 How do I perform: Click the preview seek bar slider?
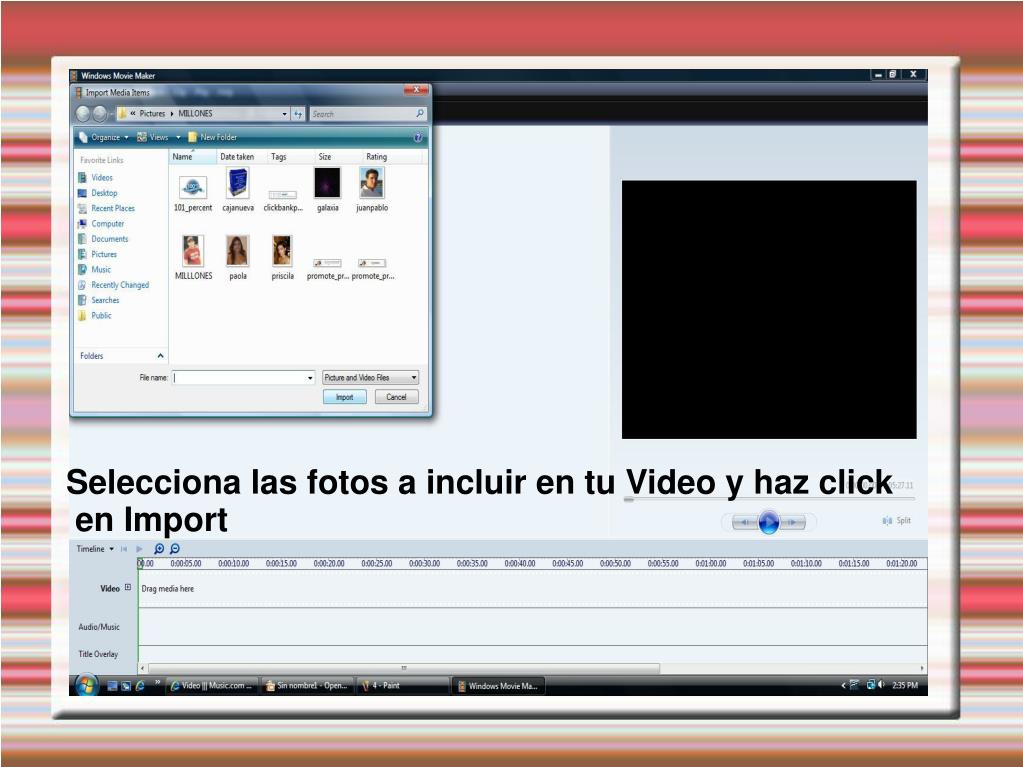(x=628, y=500)
